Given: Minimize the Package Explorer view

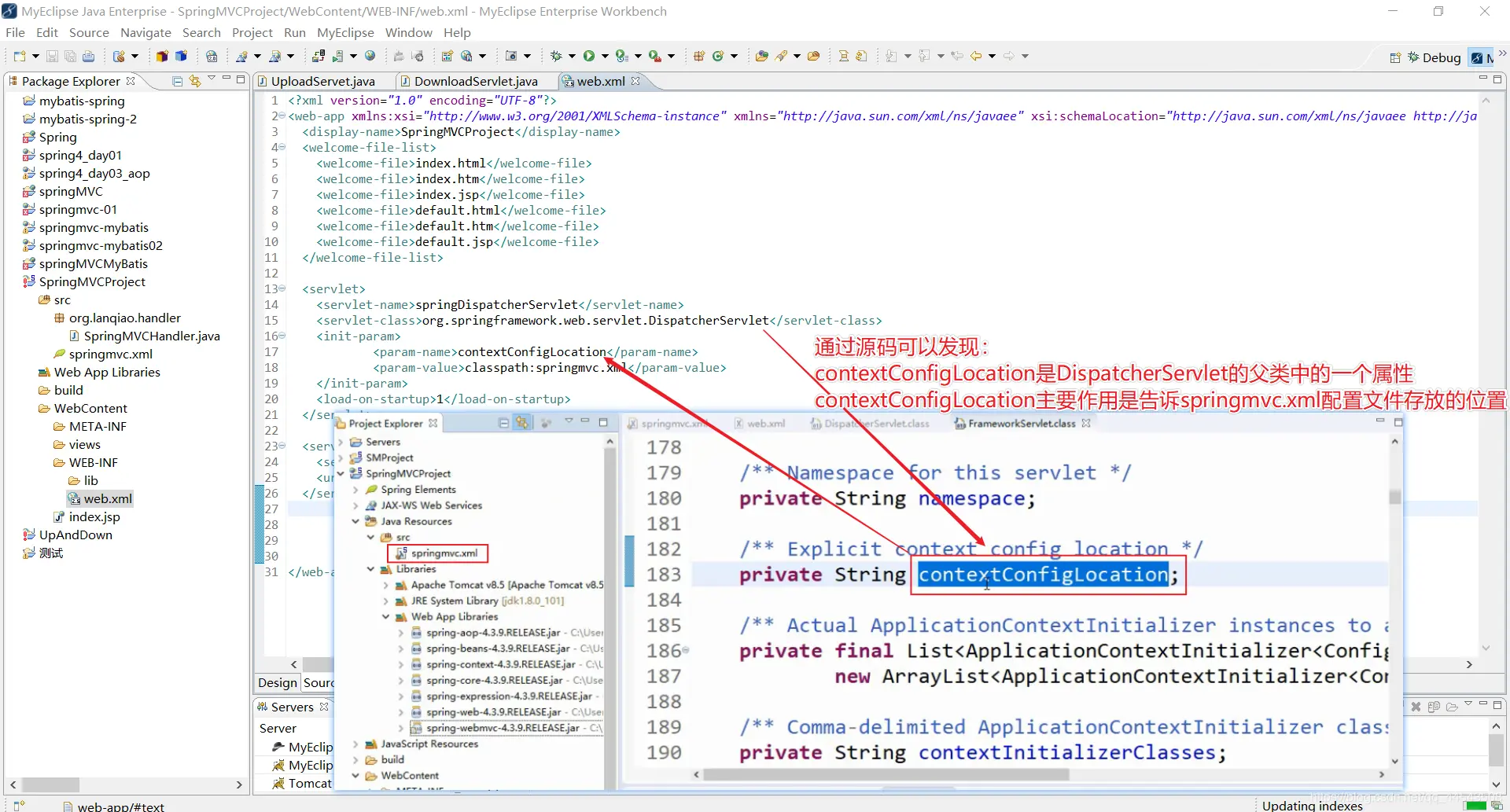Looking at the screenshot, I should 226,79.
